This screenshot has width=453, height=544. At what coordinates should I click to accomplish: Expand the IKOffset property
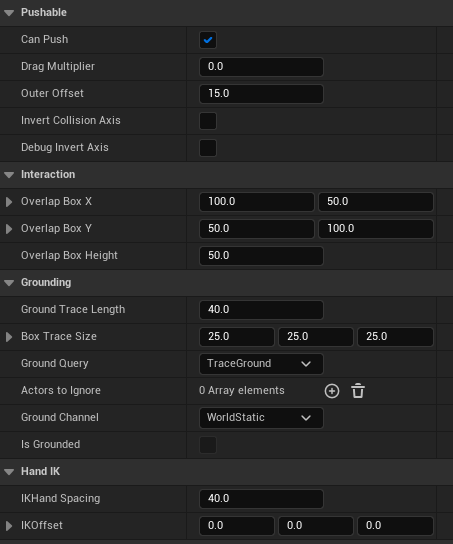coord(9,526)
